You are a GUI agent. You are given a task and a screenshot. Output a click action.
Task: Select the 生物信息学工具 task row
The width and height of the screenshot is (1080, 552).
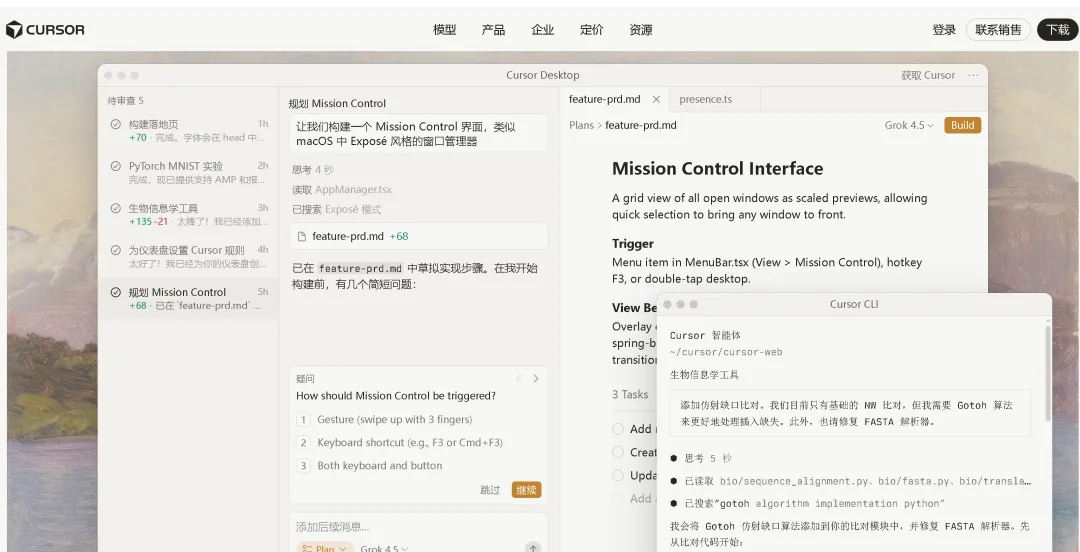pyautogui.click(x=188, y=214)
